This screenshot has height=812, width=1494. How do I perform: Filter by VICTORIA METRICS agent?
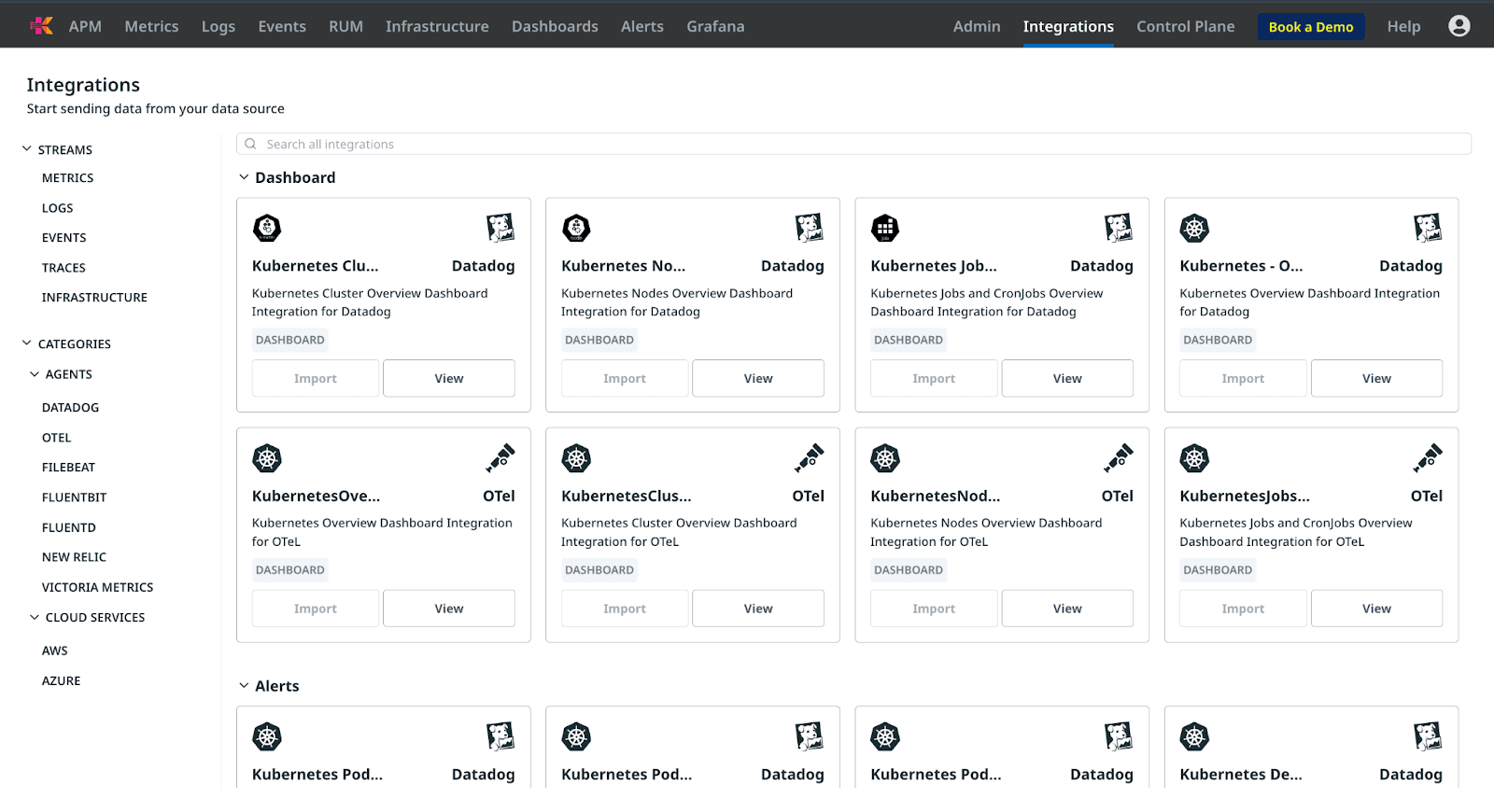coord(97,587)
